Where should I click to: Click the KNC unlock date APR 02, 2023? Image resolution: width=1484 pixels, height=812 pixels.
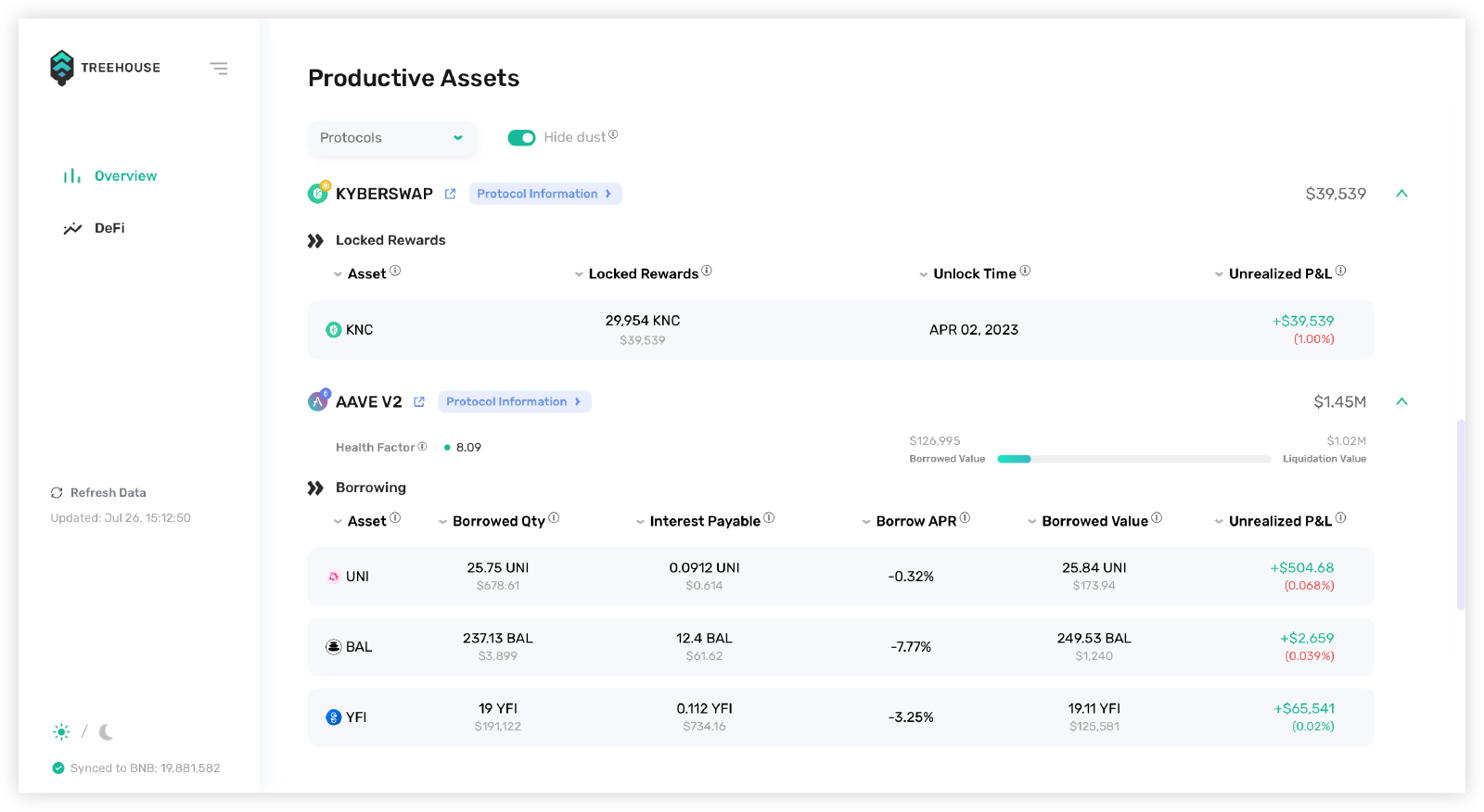click(974, 330)
